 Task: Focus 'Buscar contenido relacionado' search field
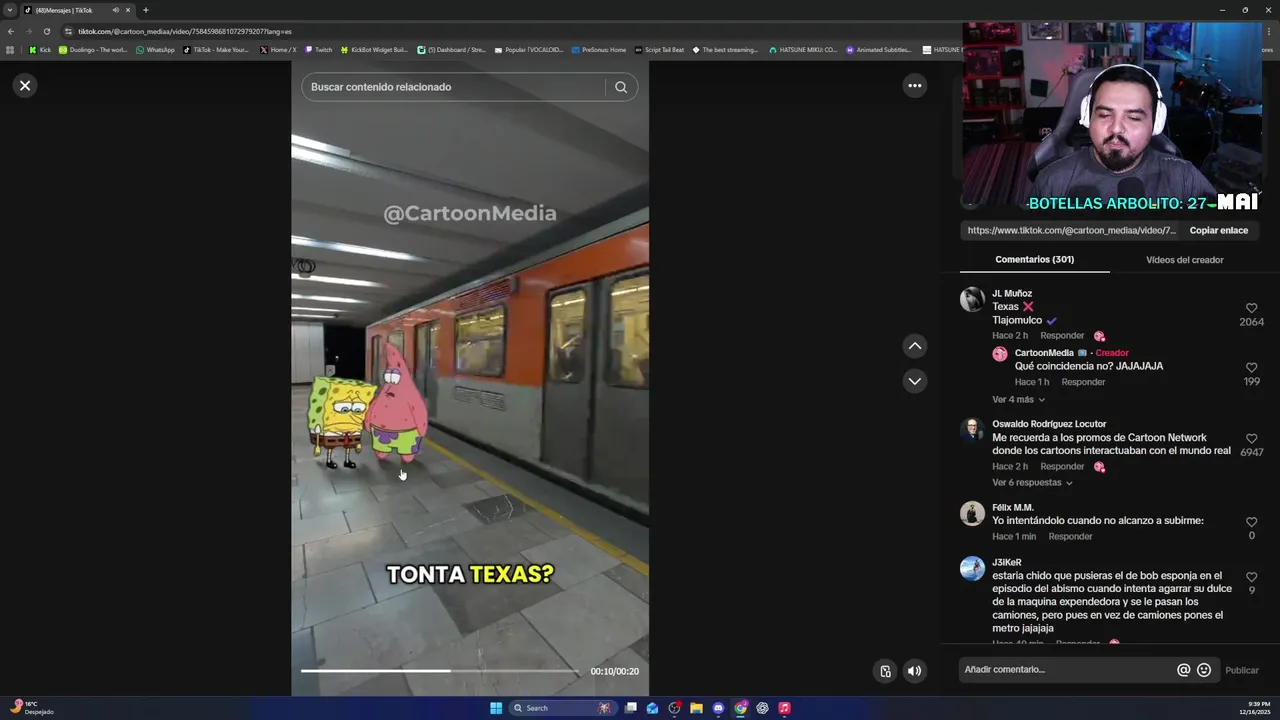coord(455,87)
